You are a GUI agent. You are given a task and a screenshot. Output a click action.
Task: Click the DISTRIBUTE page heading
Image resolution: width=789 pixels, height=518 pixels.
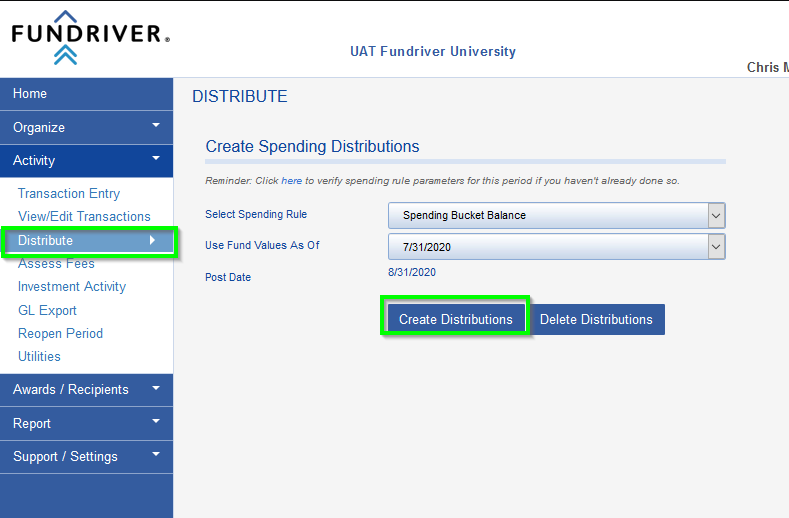click(240, 96)
